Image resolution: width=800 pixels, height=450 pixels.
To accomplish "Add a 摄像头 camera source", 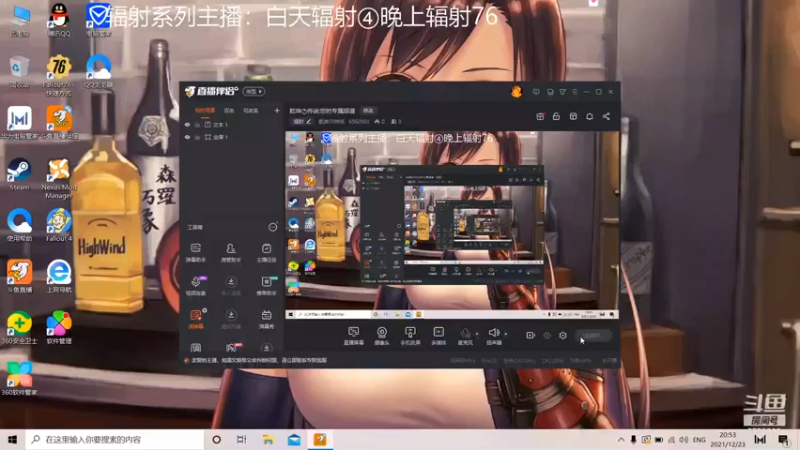I will pyautogui.click(x=382, y=336).
